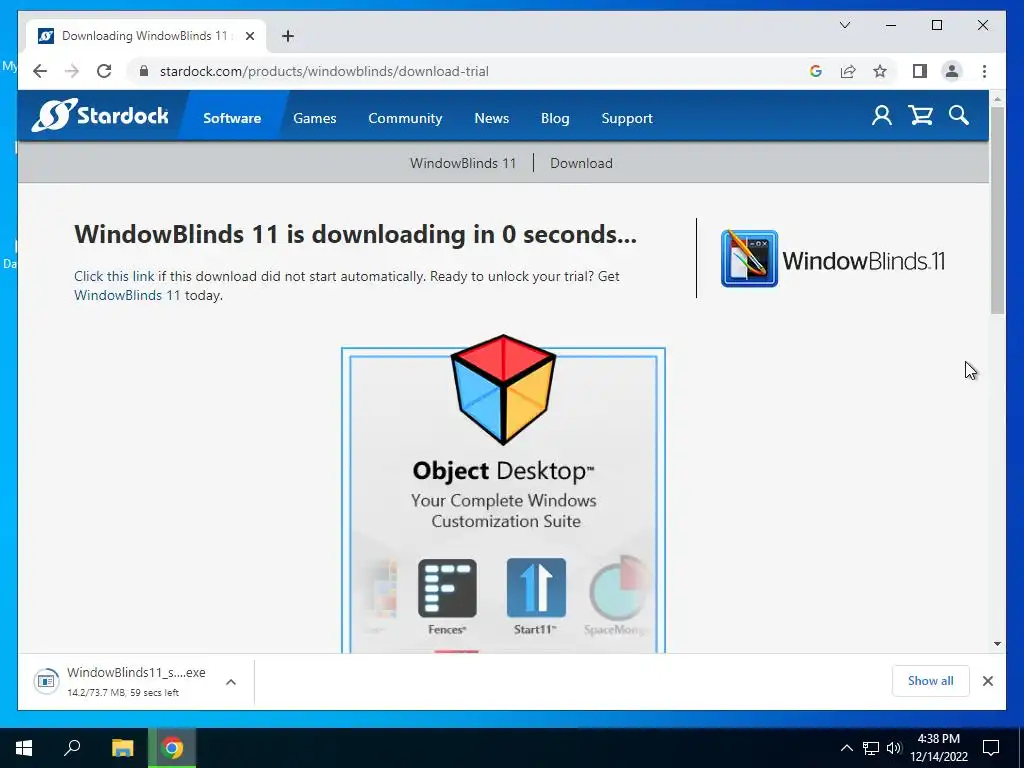Click the downloaded exe file icon
The image size is (1024, 768).
pos(46,681)
